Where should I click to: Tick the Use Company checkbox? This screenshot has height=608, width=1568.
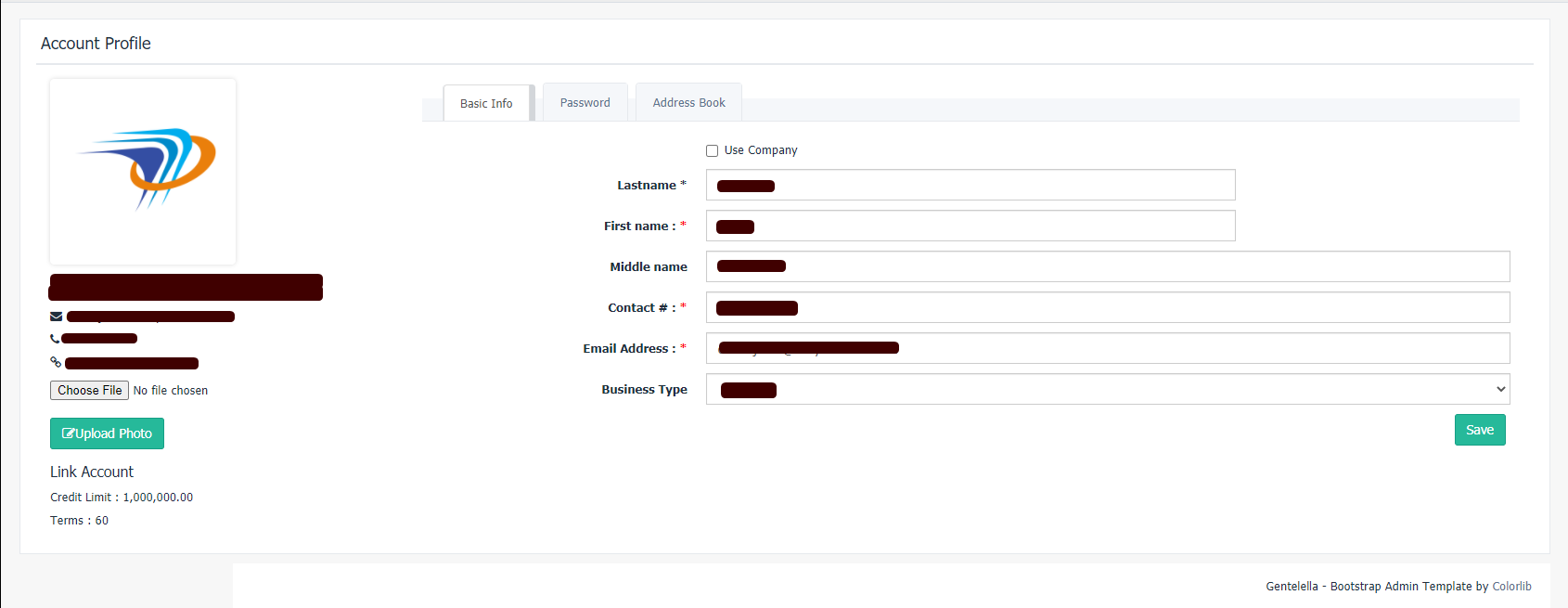712,150
